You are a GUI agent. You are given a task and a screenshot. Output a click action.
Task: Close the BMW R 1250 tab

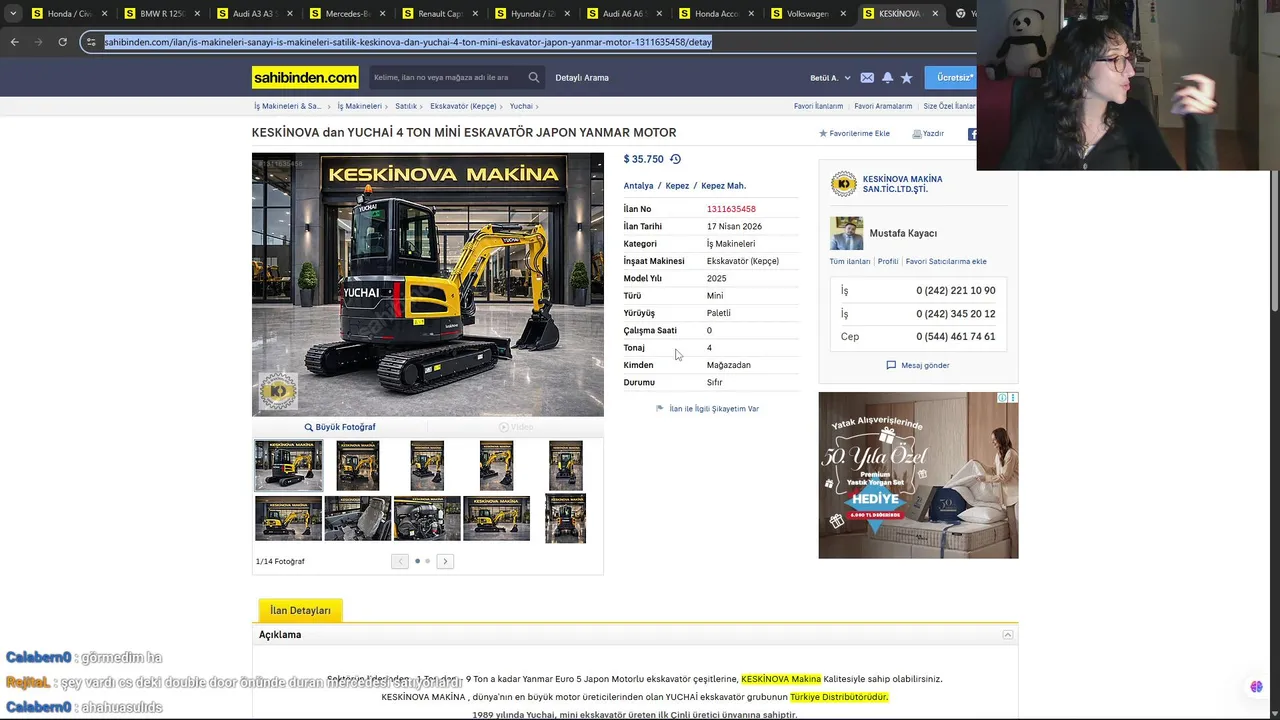pos(197,14)
